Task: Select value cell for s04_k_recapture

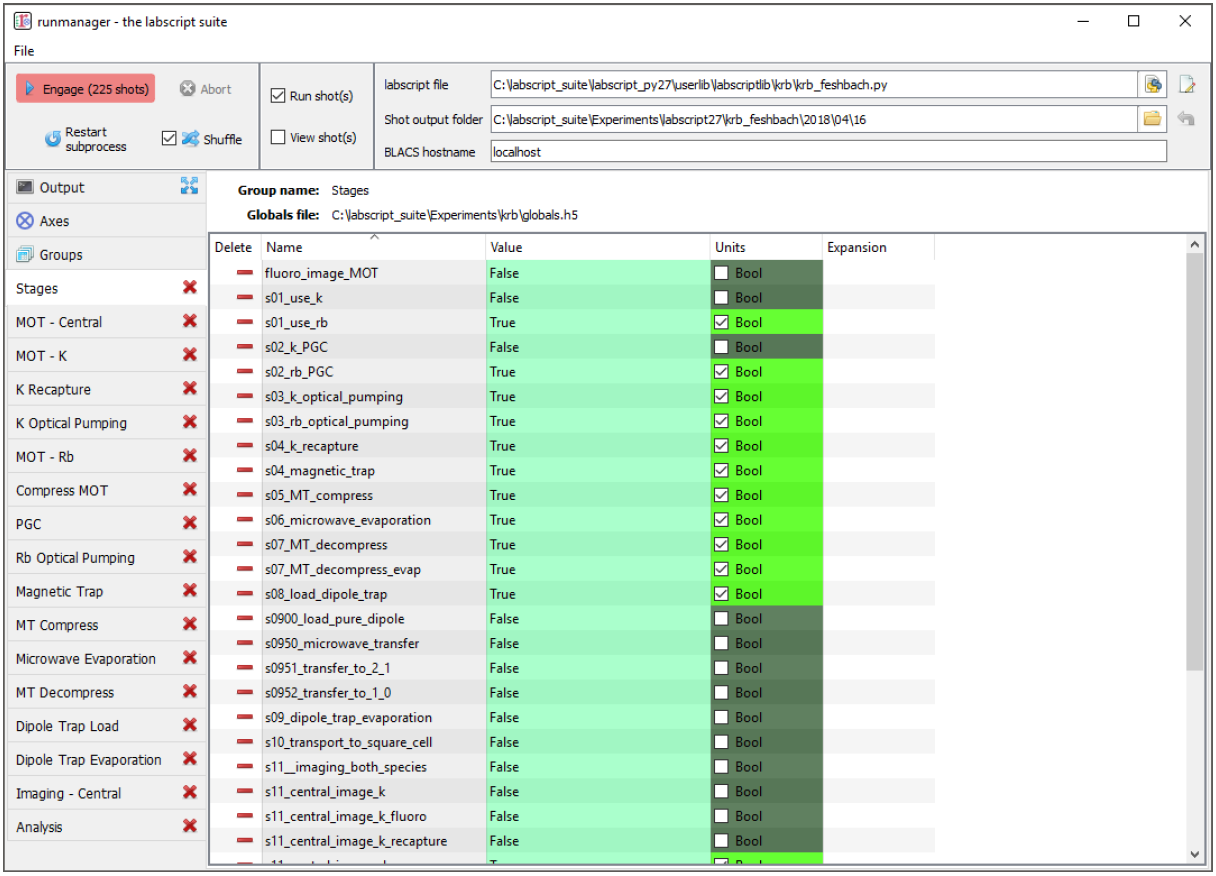Action: 598,446
